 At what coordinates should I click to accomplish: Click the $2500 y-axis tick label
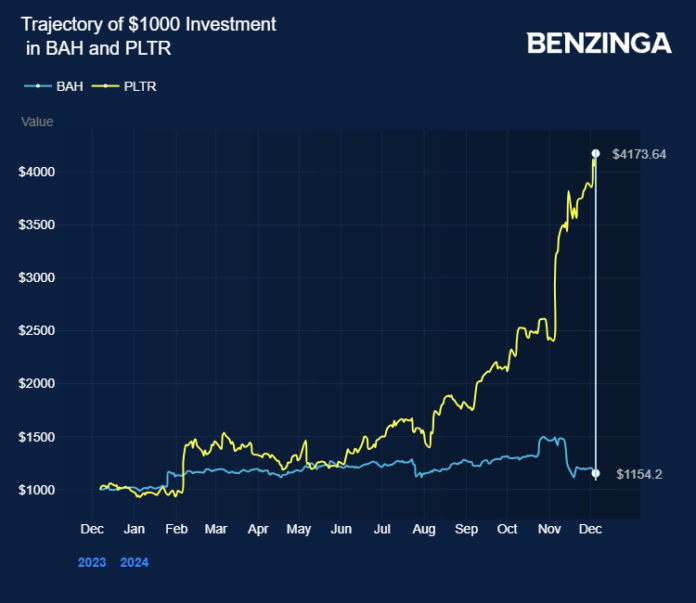coord(37,331)
